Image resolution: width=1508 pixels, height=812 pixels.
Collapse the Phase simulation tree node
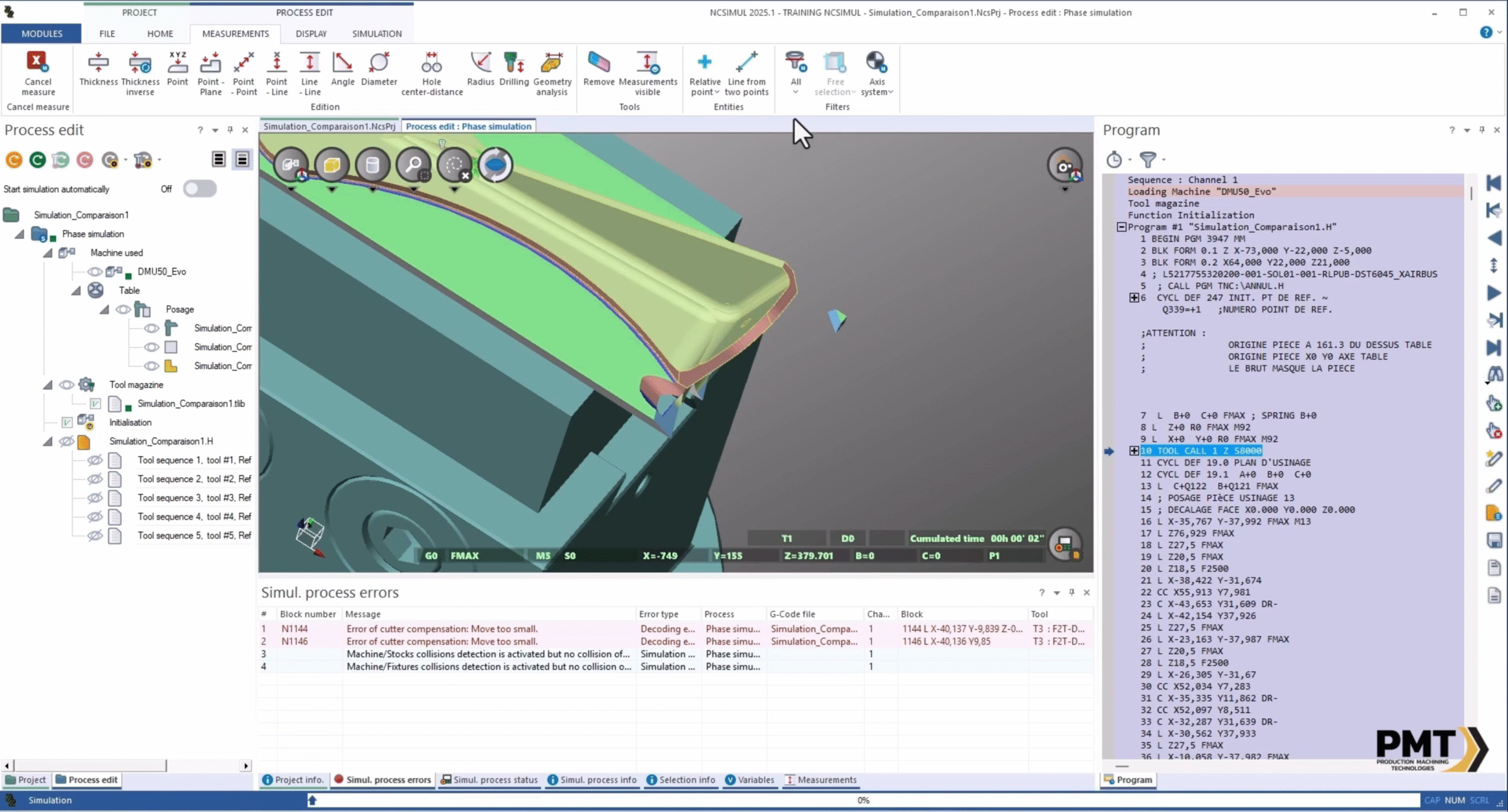tap(19, 234)
